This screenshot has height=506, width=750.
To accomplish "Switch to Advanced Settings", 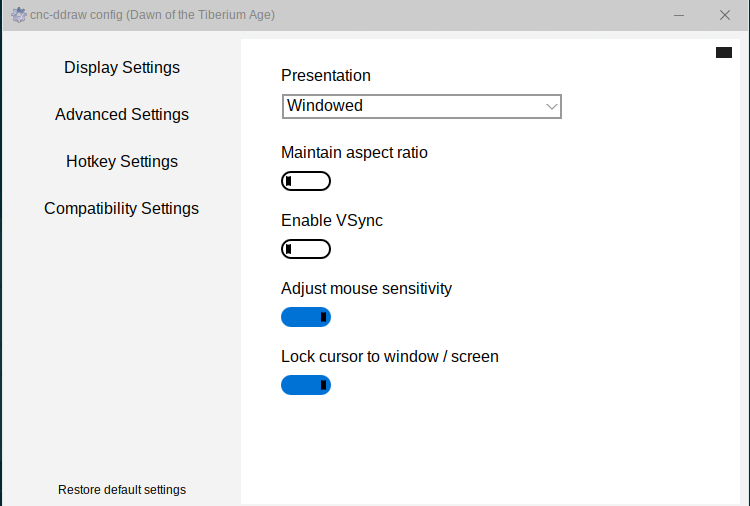I will (122, 114).
